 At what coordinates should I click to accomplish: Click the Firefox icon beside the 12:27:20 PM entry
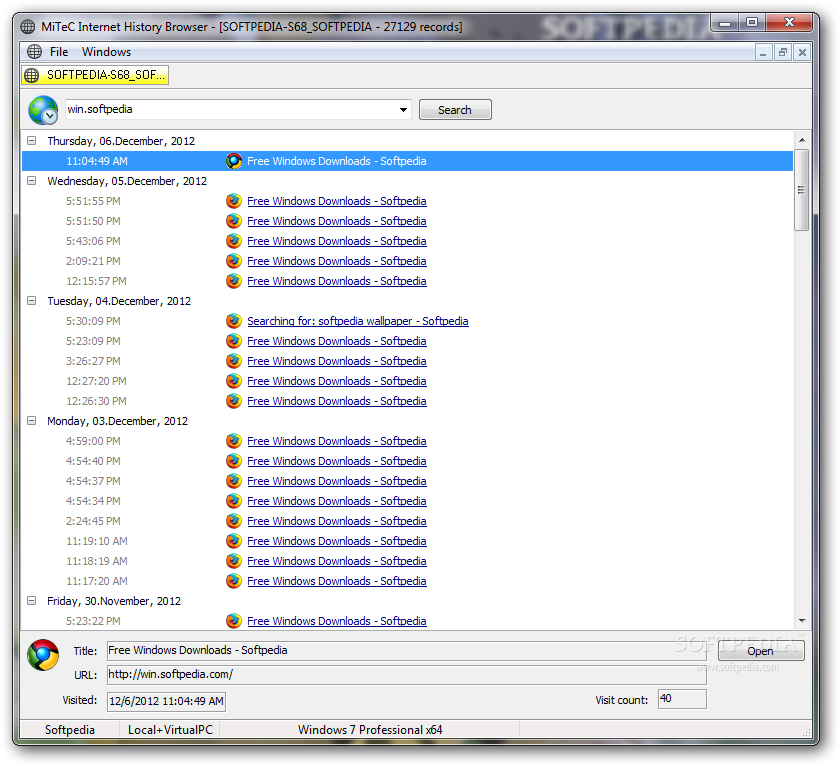click(234, 381)
